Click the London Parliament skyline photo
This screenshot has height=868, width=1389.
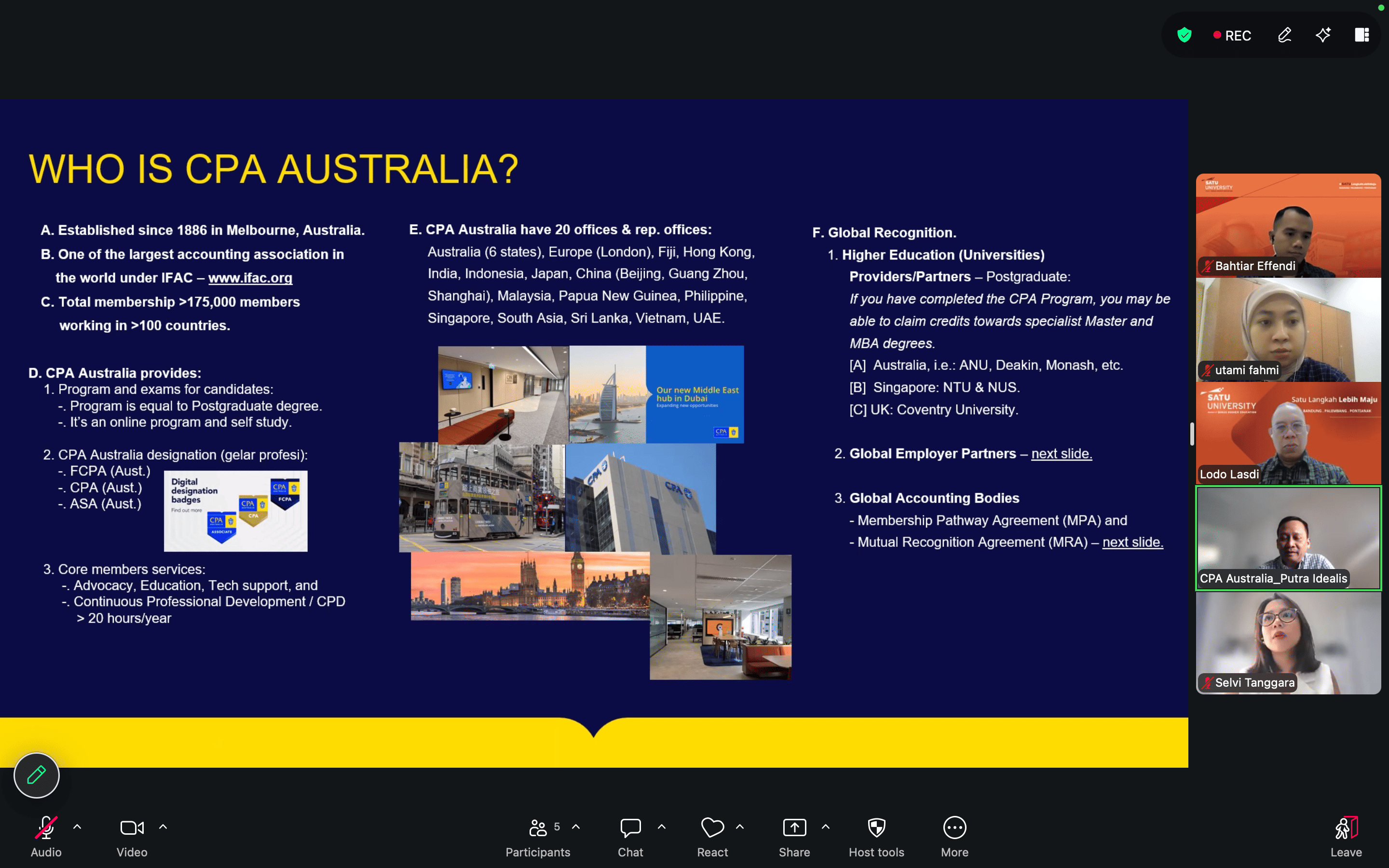(x=530, y=586)
